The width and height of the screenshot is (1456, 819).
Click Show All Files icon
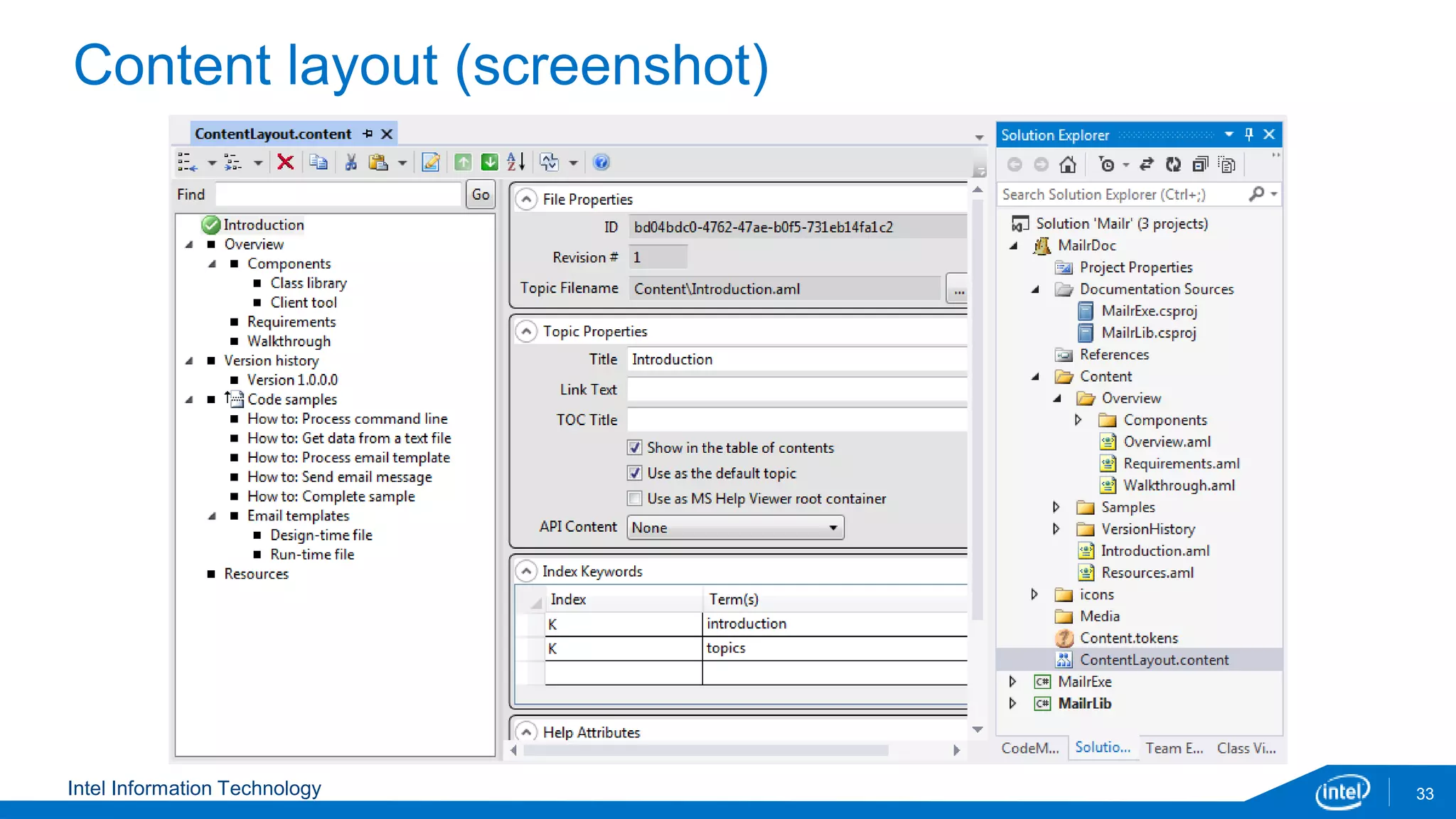point(1226,165)
